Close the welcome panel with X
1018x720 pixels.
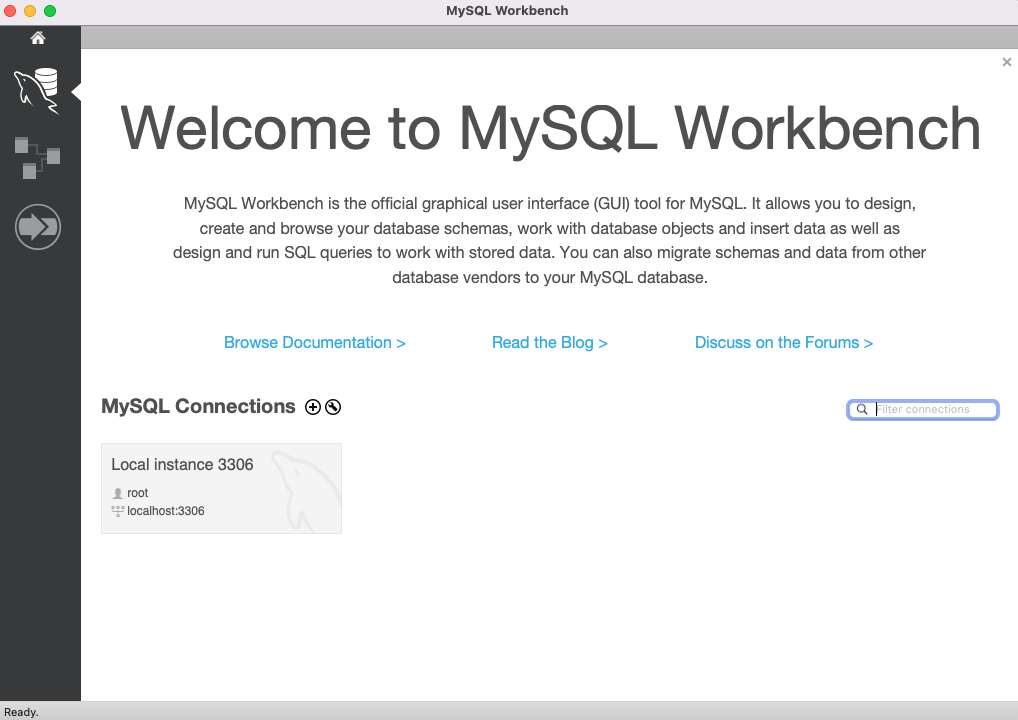point(1006,62)
